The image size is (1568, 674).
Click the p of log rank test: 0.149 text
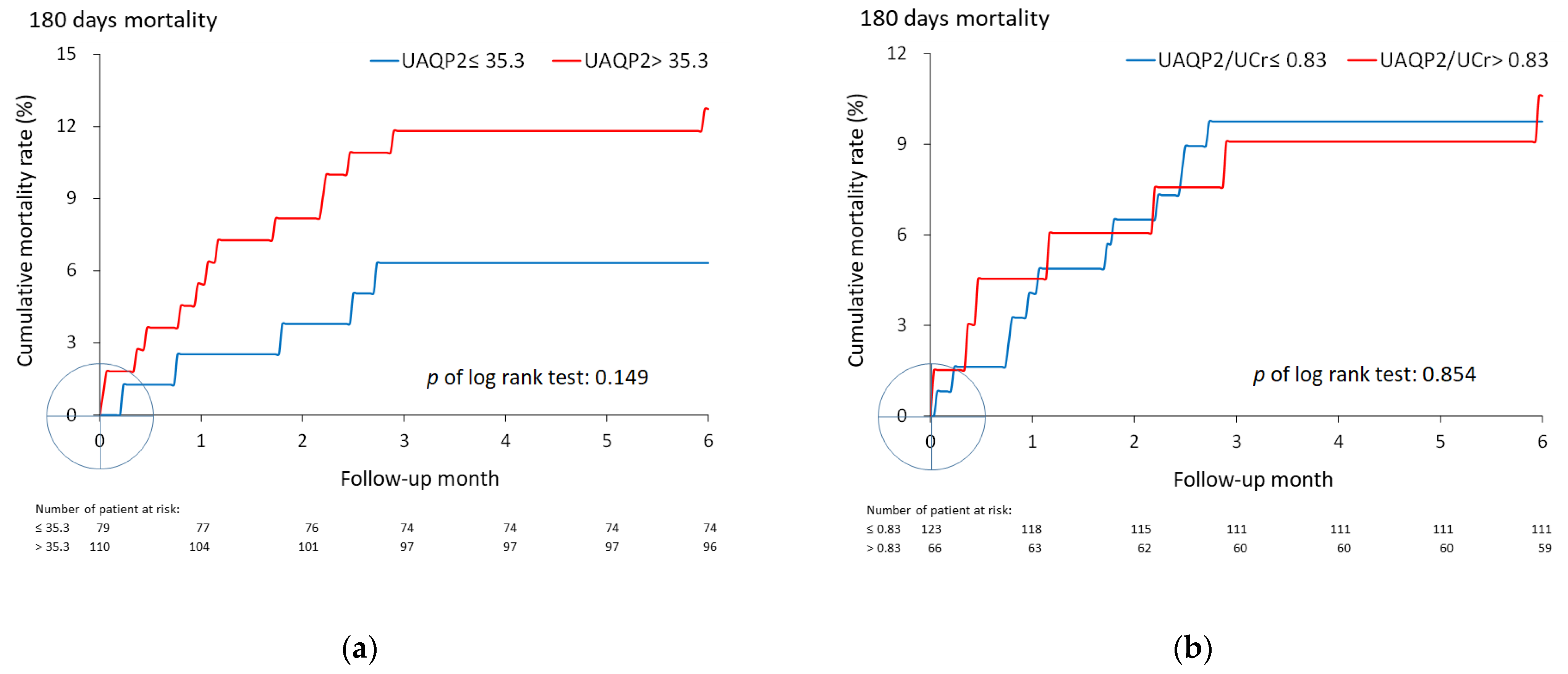pos(537,377)
